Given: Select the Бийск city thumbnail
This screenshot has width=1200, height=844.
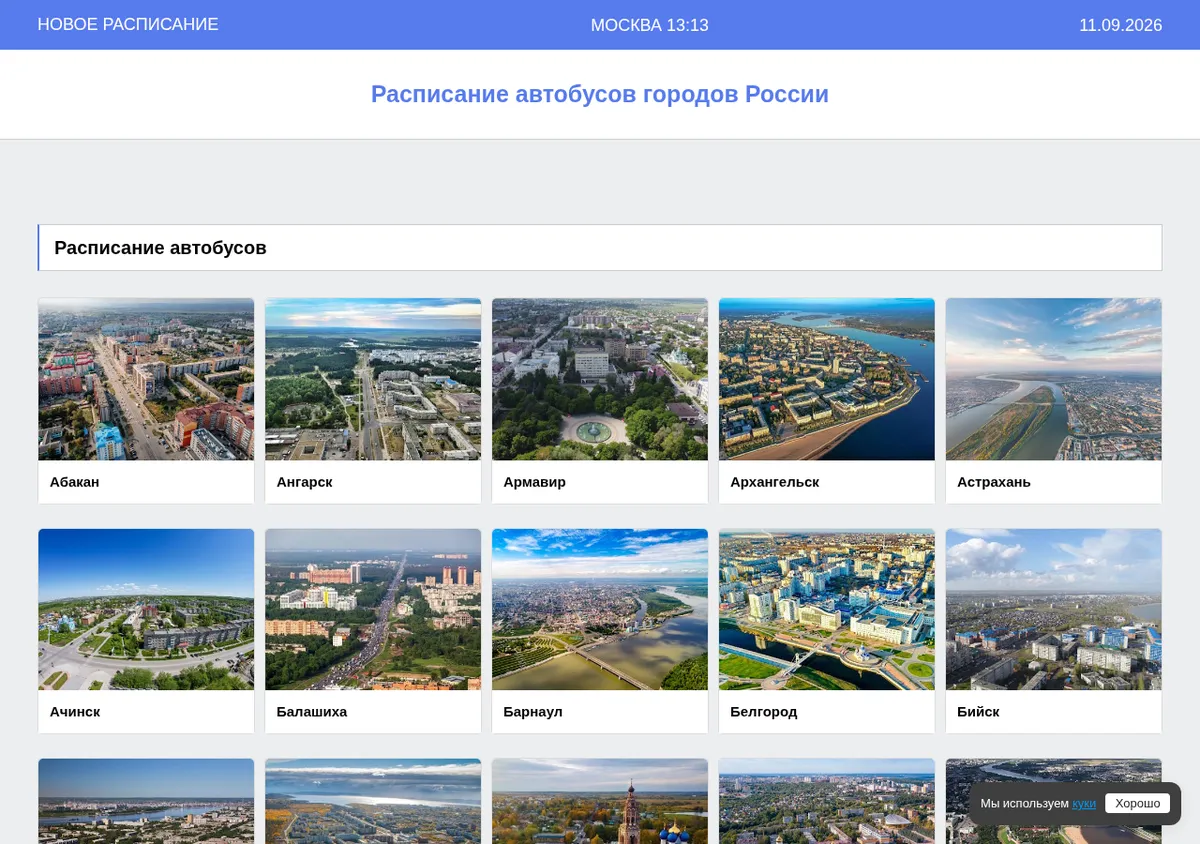Looking at the screenshot, I should click(1054, 609).
